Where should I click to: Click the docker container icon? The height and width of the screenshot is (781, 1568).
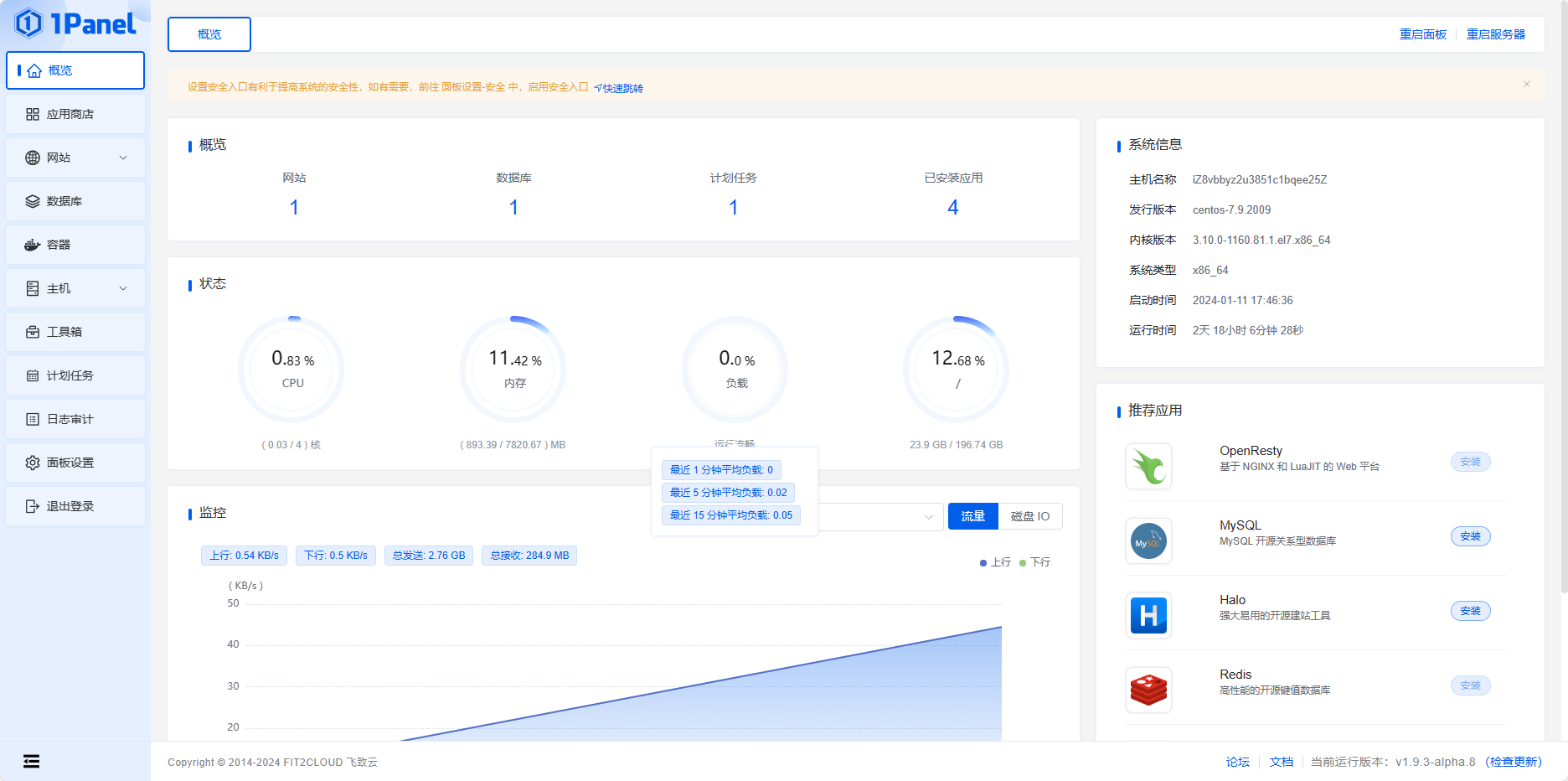33,245
